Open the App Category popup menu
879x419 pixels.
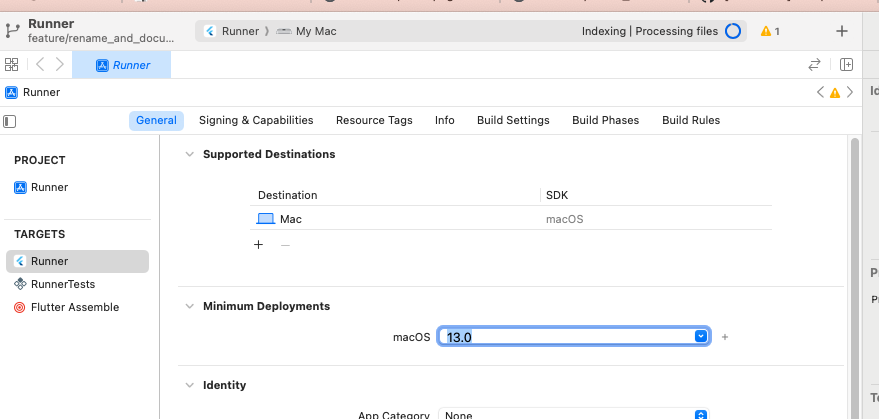(701, 414)
